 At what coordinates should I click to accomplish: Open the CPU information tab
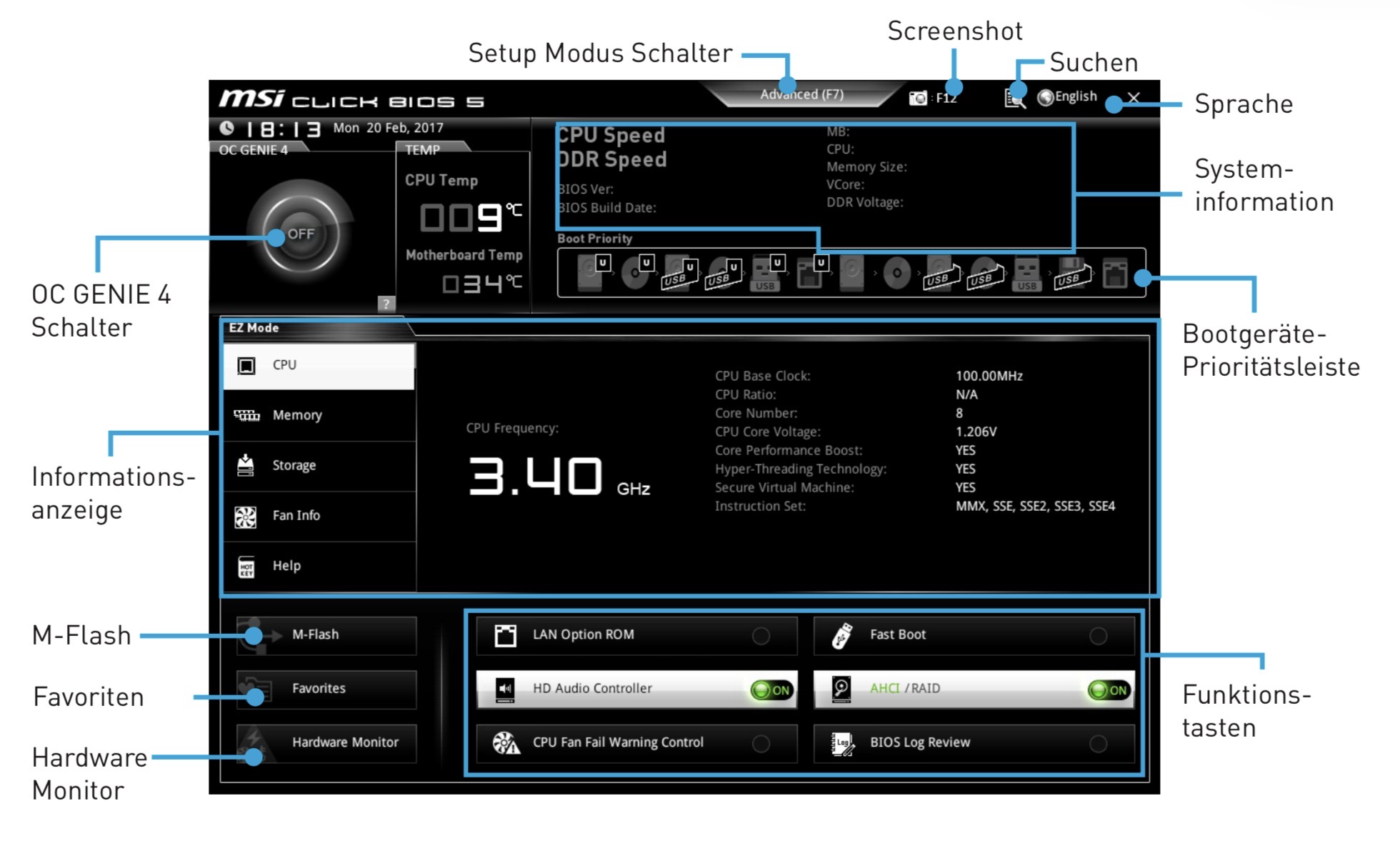[x=319, y=366]
